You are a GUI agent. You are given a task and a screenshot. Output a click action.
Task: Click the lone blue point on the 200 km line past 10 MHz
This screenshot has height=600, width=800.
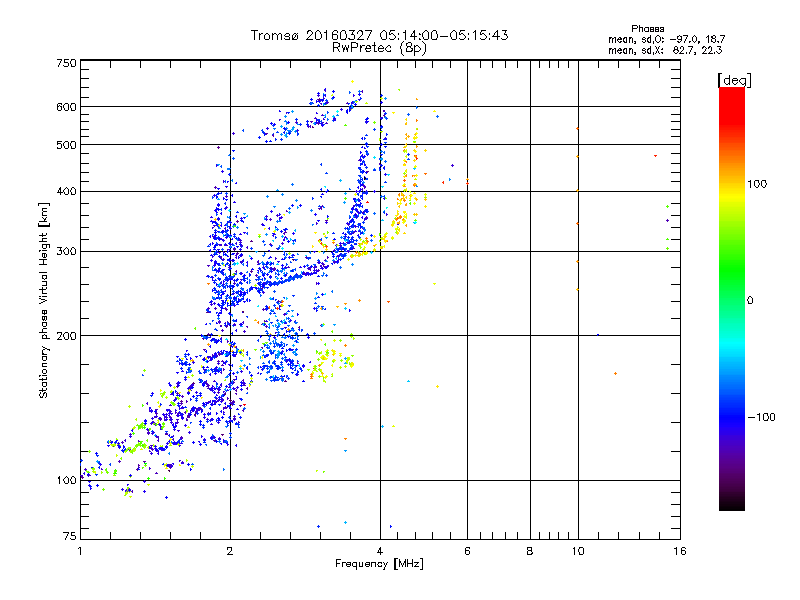(597, 335)
